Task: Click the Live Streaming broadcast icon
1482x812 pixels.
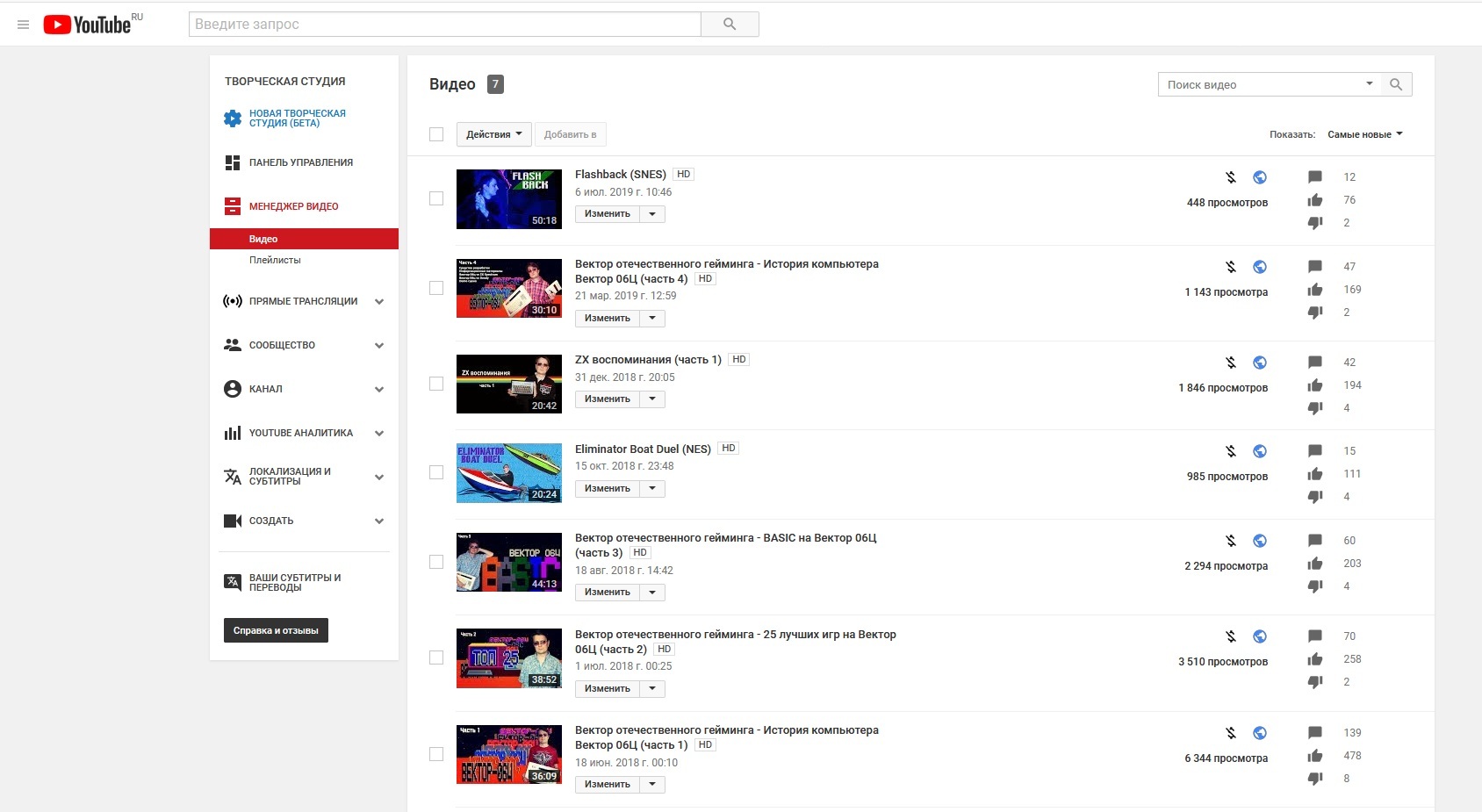Action: point(233,301)
